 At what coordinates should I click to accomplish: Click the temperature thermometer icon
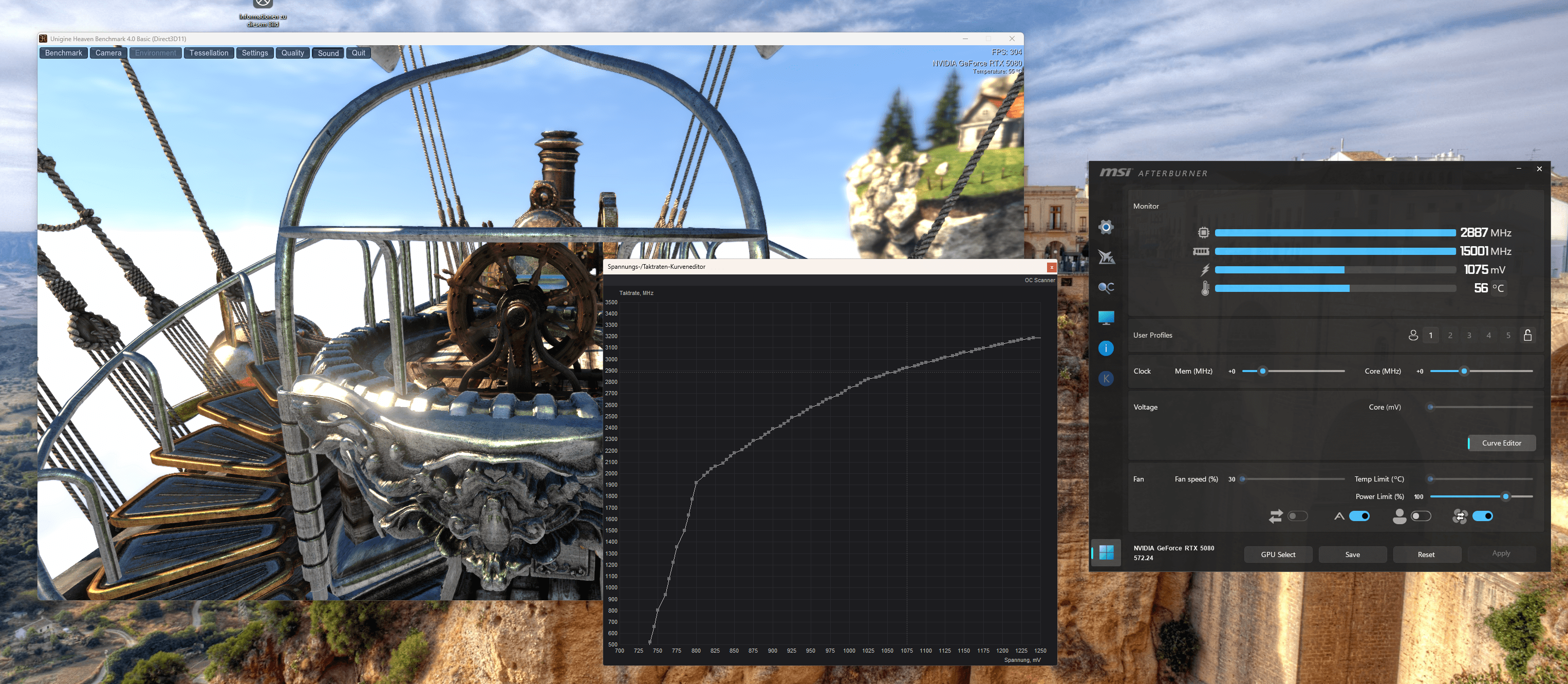pyautogui.click(x=1205, y=288)
